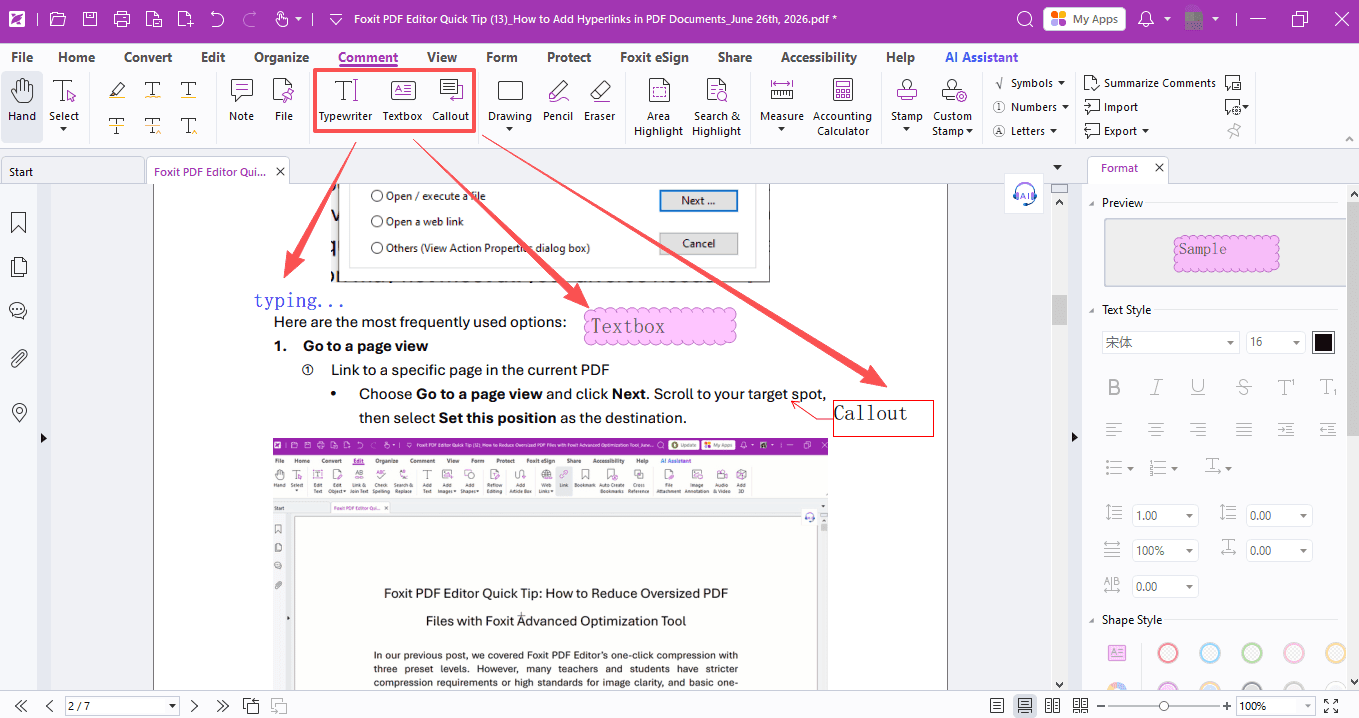The image size is (1359, 718).
Task: Center align the text
Action: click(1157, 429)
